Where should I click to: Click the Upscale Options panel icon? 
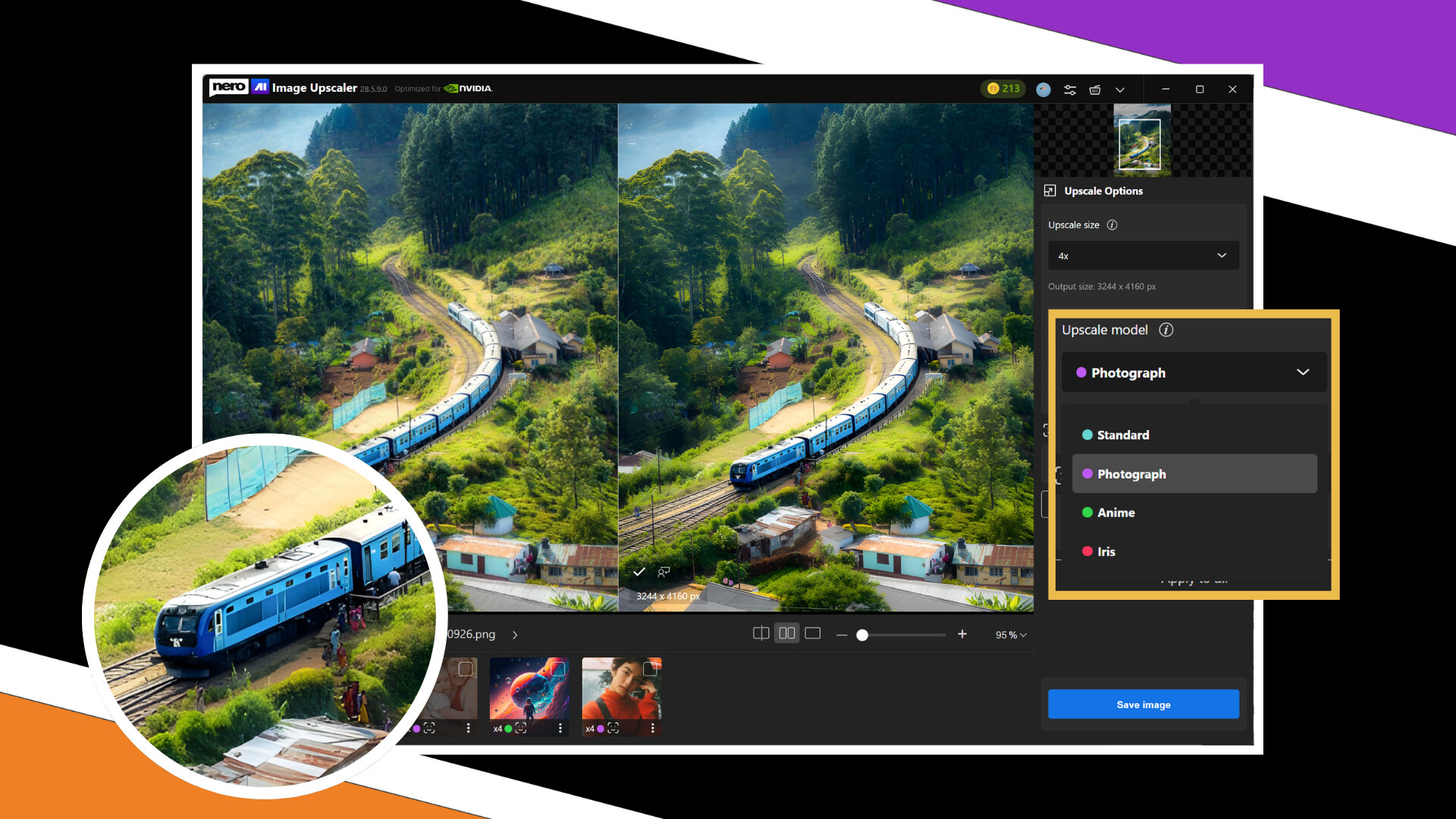(x=1051, y=191)
